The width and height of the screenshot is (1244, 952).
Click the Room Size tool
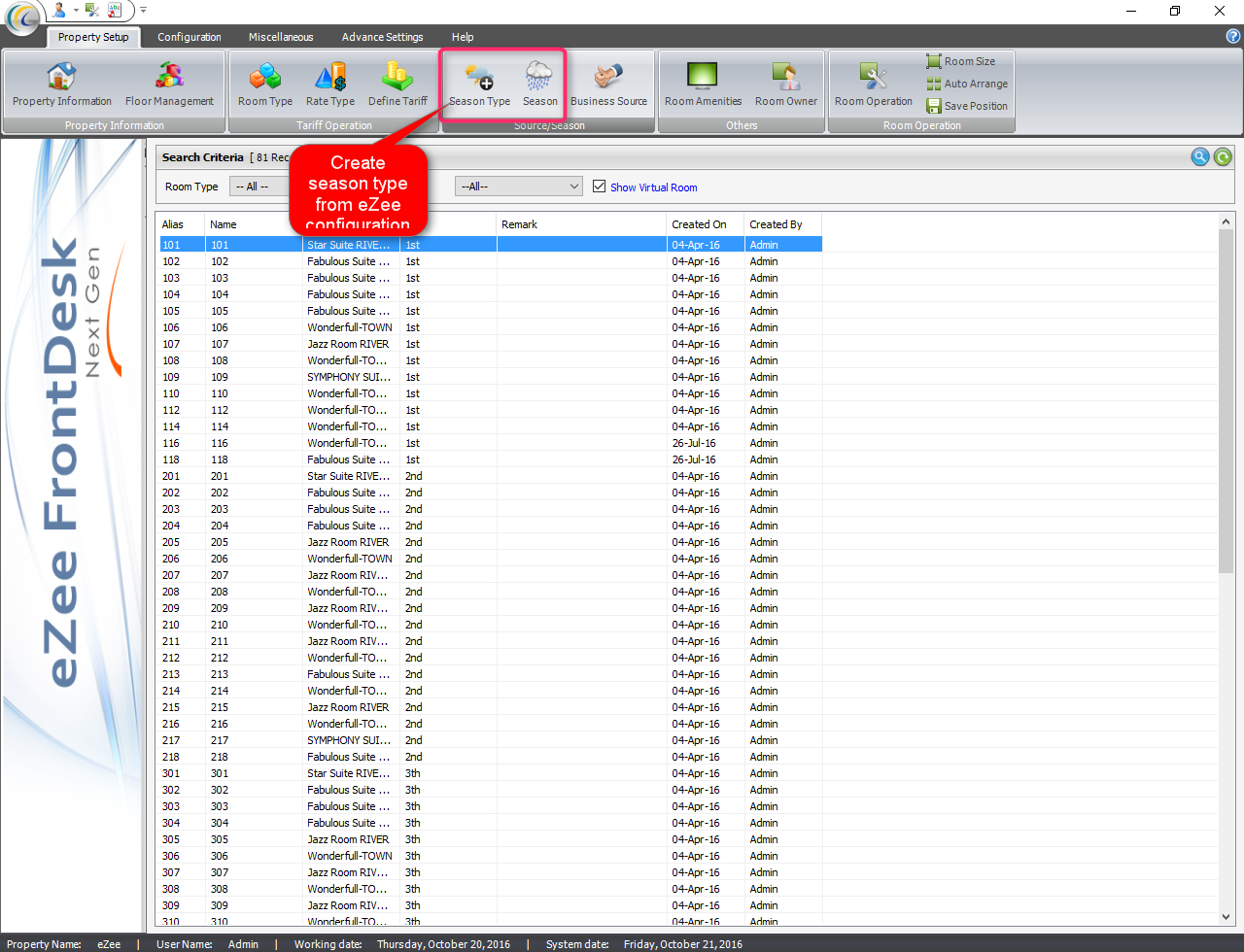click(961, 61)
